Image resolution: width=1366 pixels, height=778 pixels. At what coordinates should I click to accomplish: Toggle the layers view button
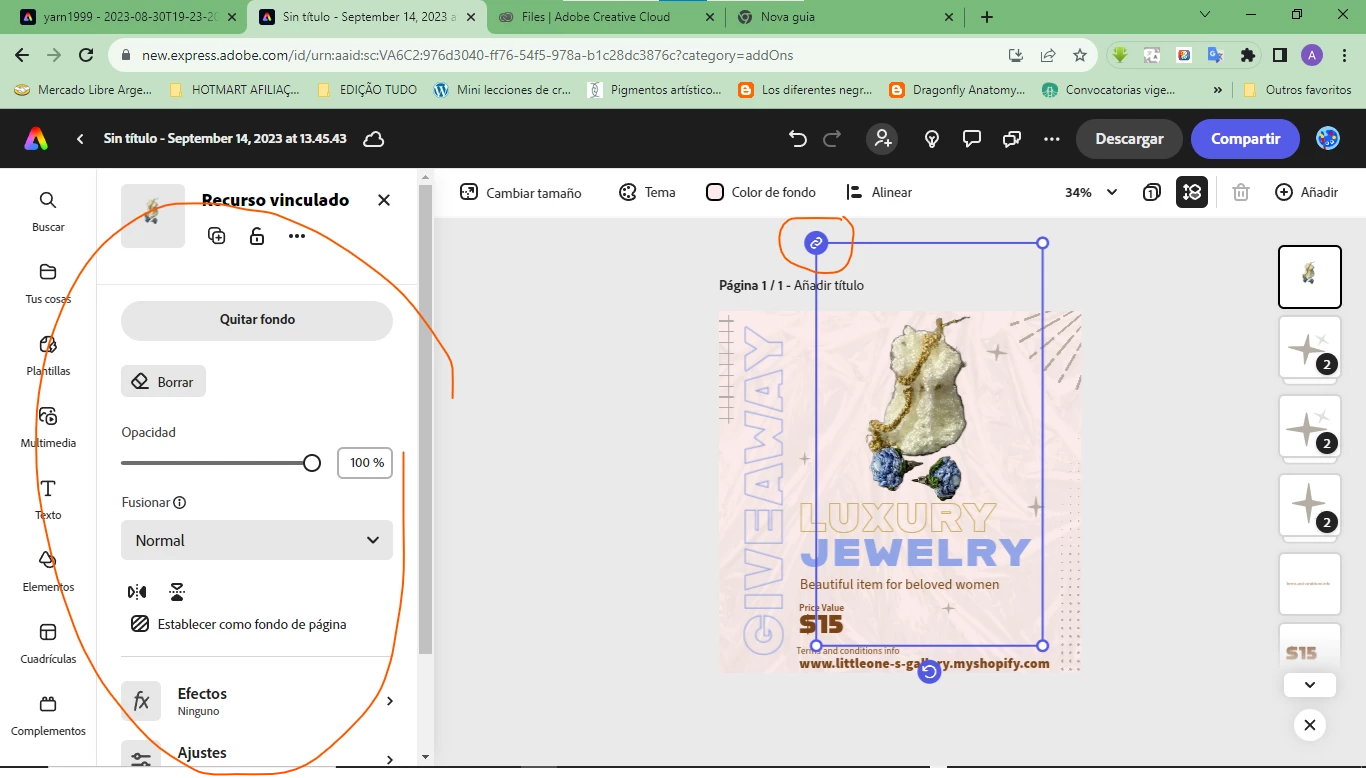click(x=1192, y=192)
